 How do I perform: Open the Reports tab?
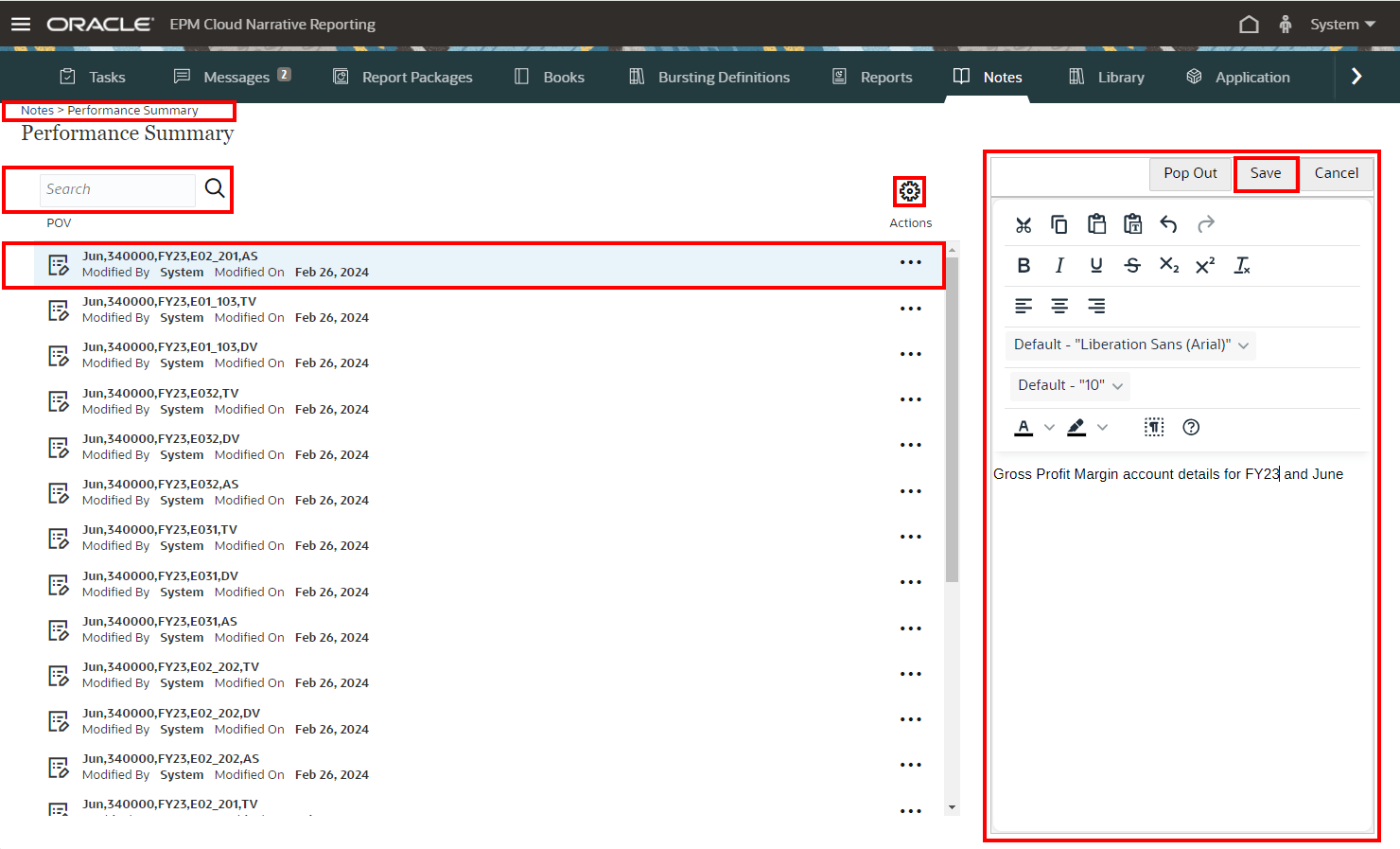872,77
